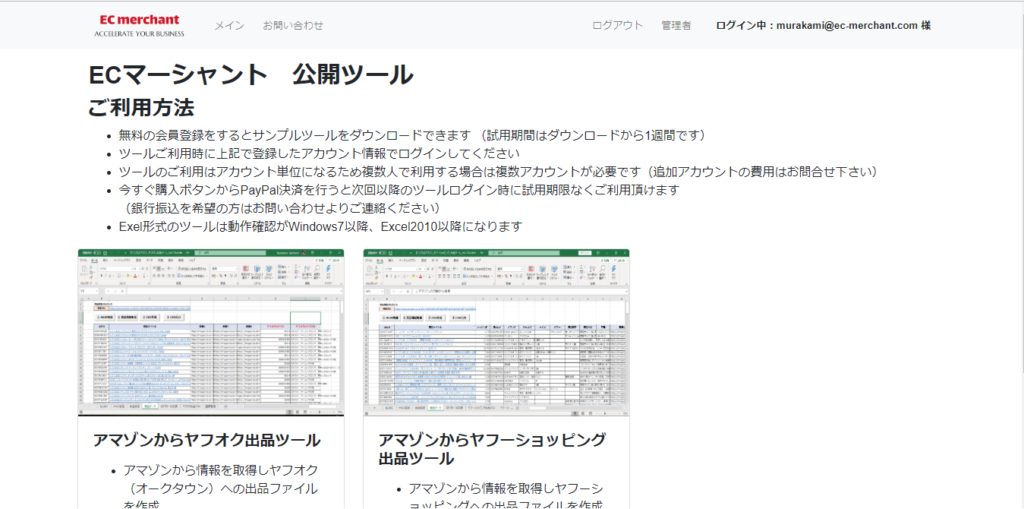This screenshot has width=1024, height=509.
Task: Open the お問い合わせ navigation link
Action: coord(293,25)
